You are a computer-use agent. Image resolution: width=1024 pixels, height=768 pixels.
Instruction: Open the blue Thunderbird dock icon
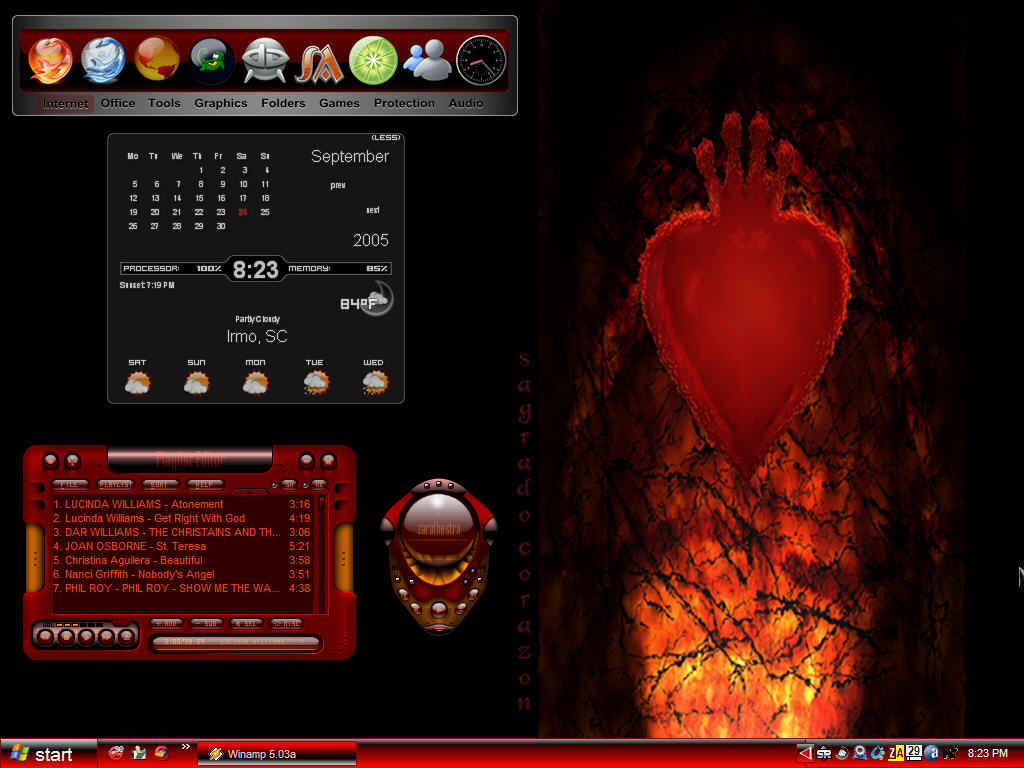(103, 60)
